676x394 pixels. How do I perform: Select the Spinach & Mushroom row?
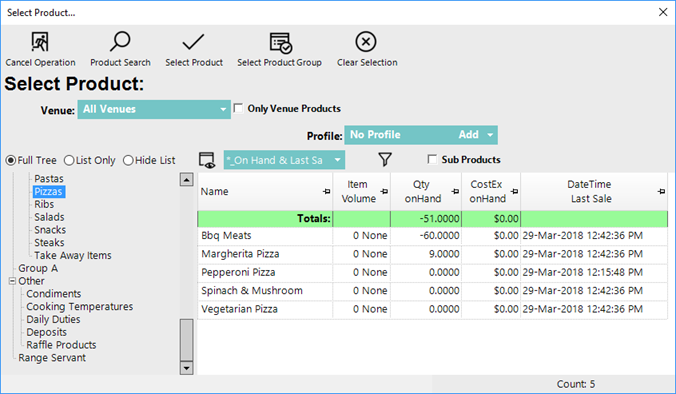point(432,291)
